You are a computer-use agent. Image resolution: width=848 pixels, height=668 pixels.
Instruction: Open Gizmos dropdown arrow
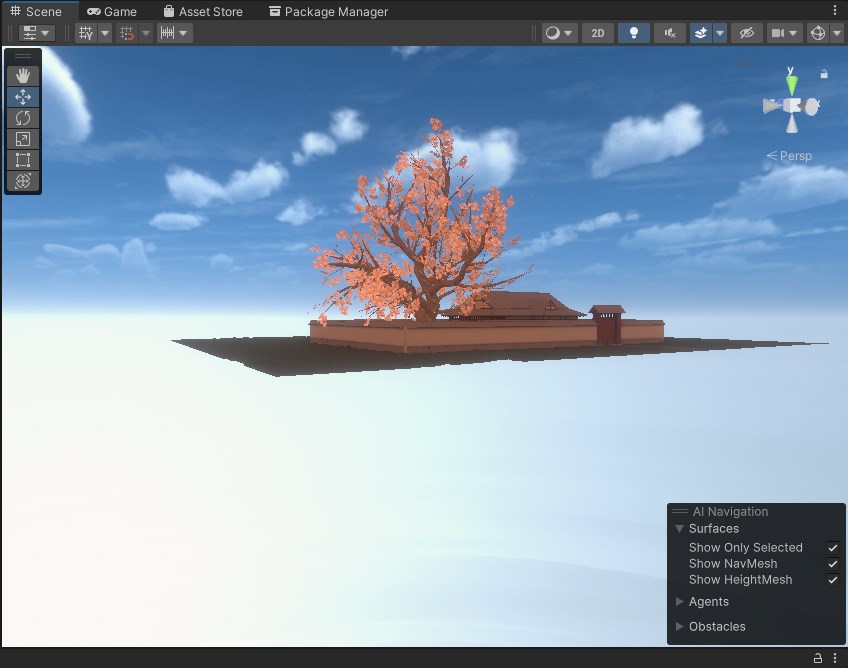[837, 33]
